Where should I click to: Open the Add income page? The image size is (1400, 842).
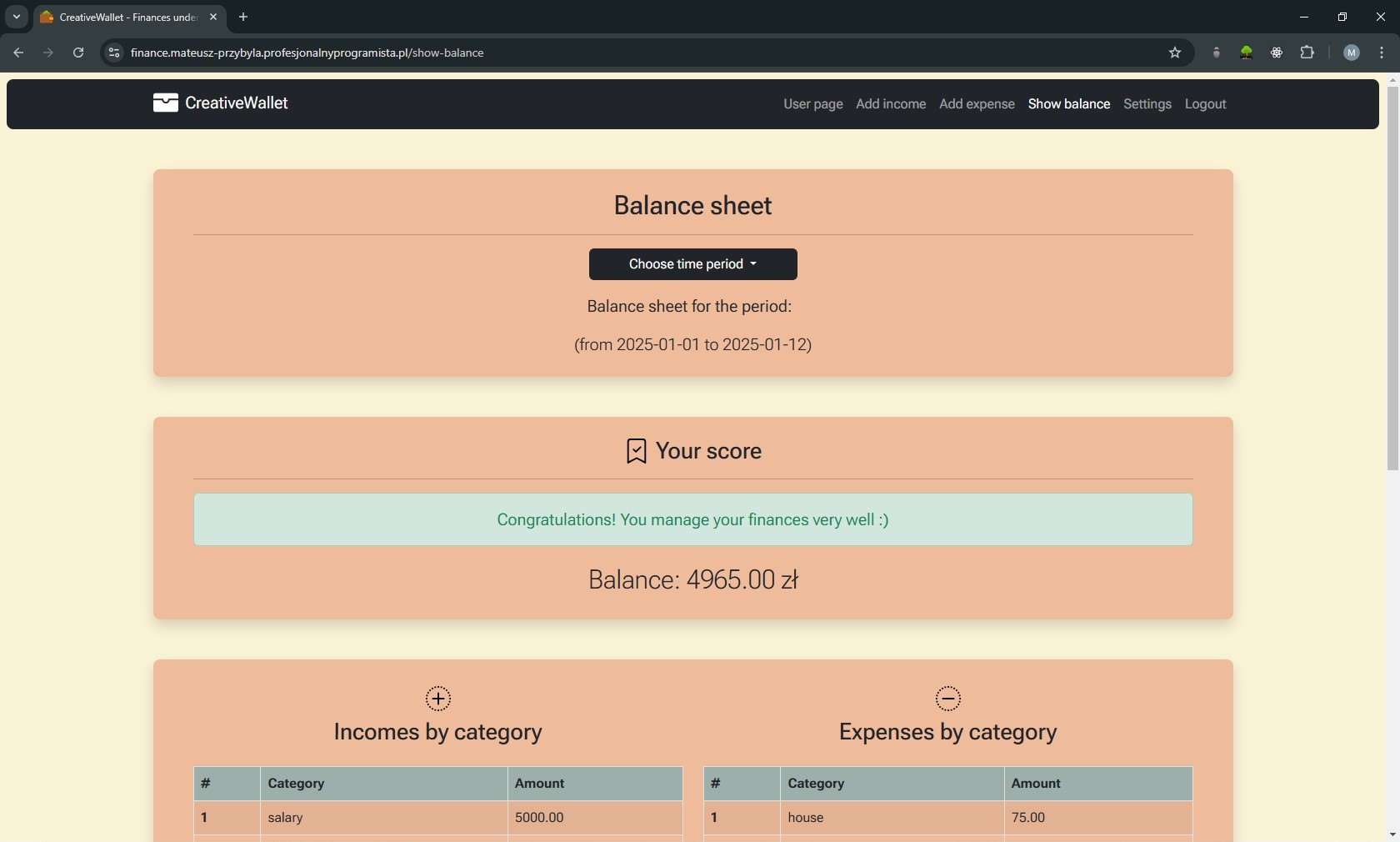click(890, 104)
